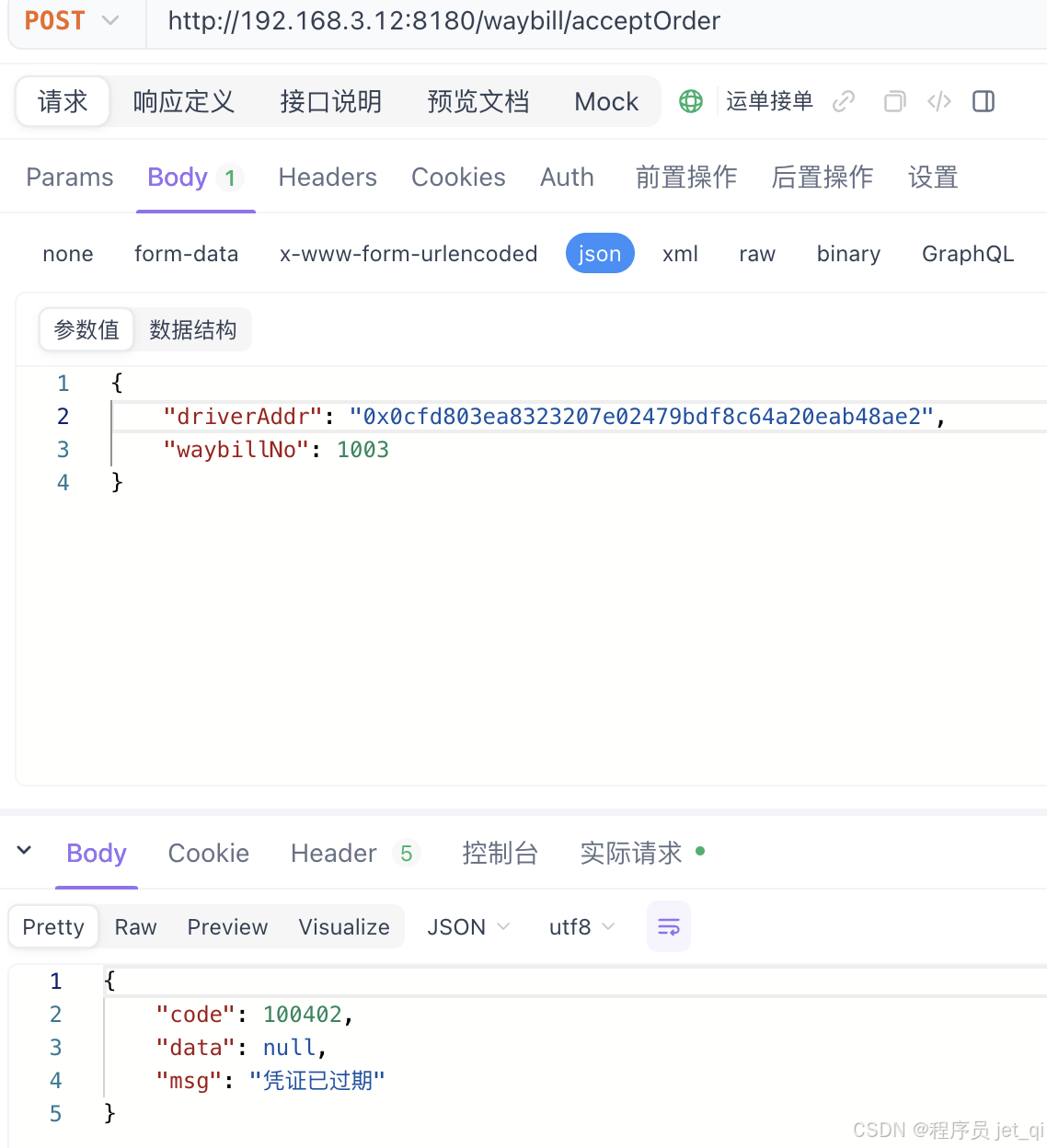Click the response code value 100402
Viewport: 1047px width, 1148px height.
tap(303, 1015)
